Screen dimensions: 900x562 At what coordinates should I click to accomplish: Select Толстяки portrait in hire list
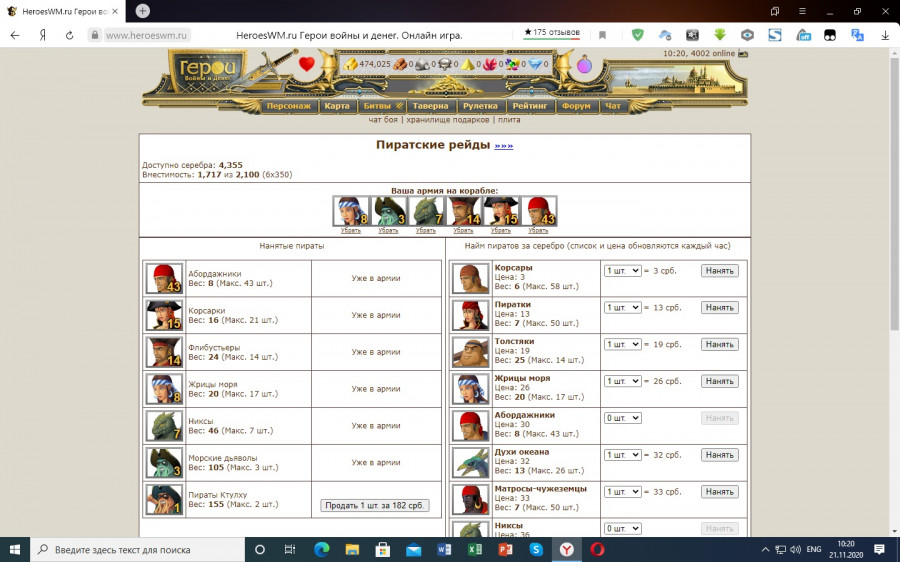tap(471, 352)
